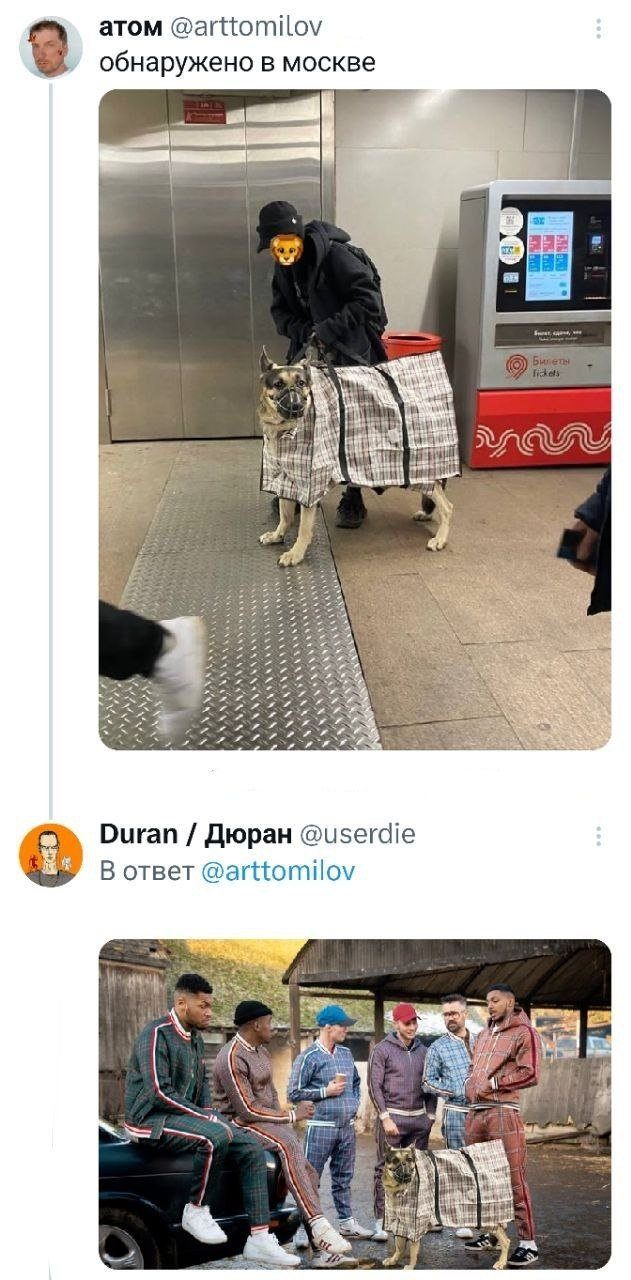631x1280 pixels.
Task: Open the more options menu on атом's tweet
Action: coord(598,29)
